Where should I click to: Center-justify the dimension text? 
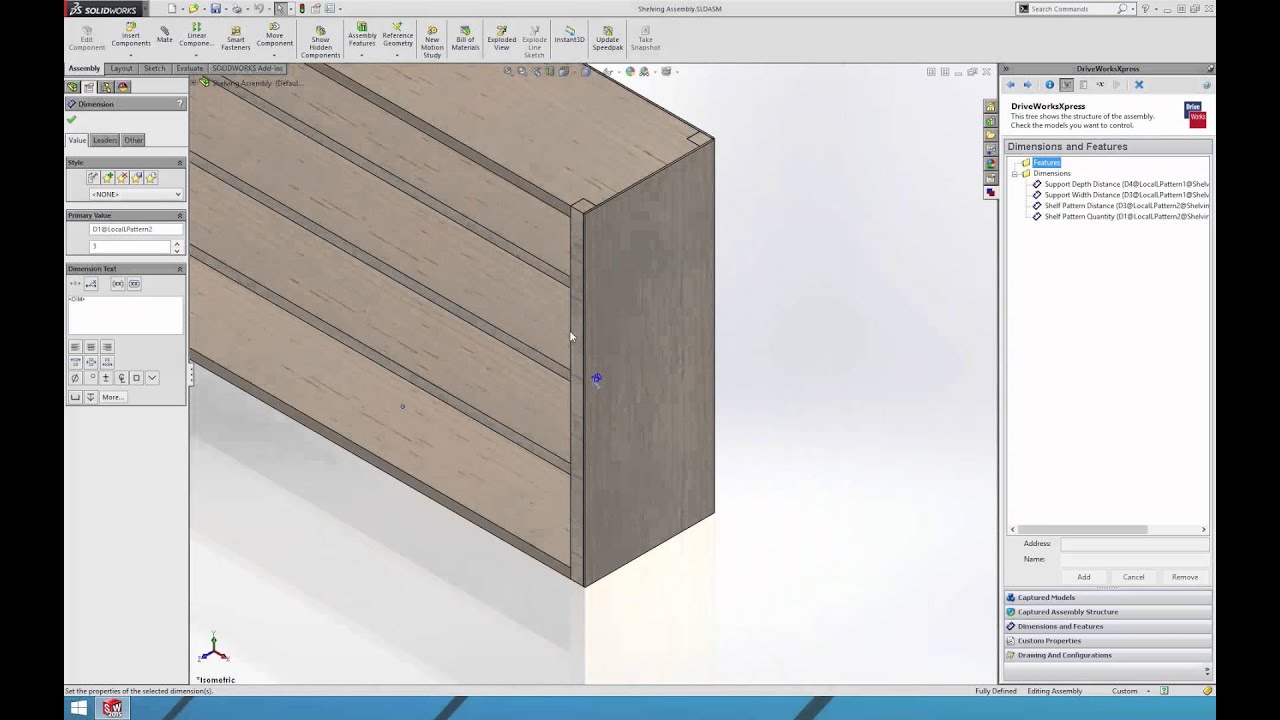pyautogui.click(x=91, y=347)
